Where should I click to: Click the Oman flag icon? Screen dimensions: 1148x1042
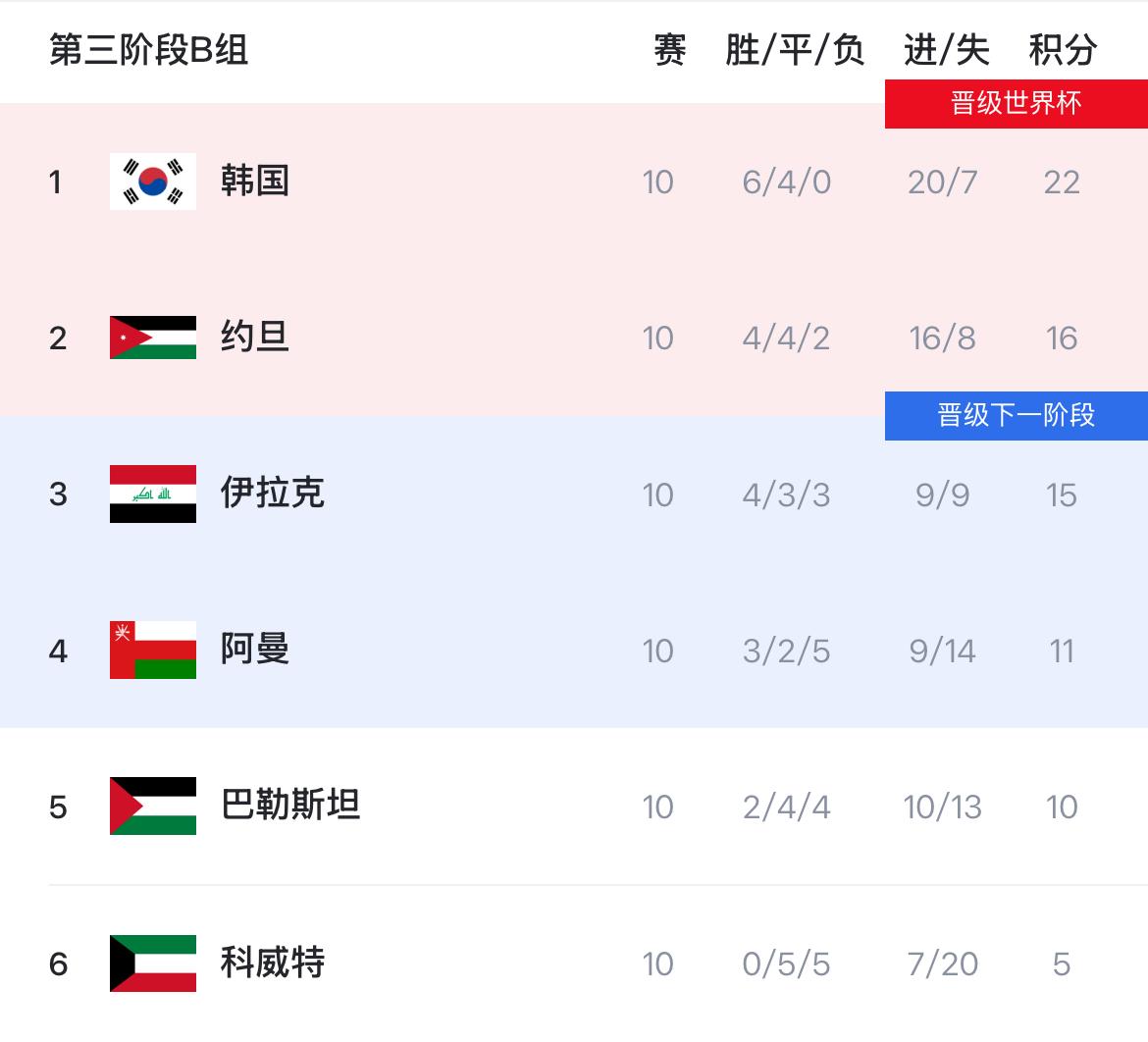[x=153, y=651]
